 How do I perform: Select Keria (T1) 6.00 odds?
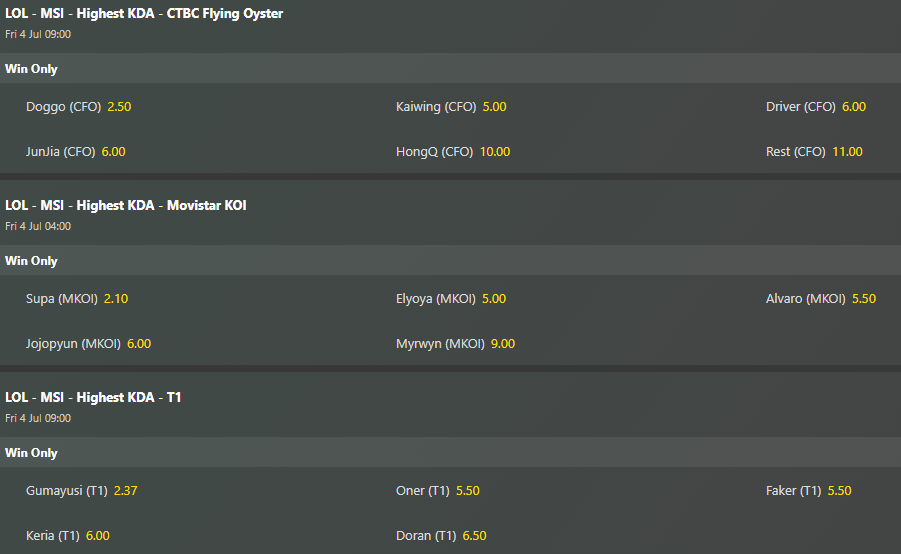pos(68,536)
